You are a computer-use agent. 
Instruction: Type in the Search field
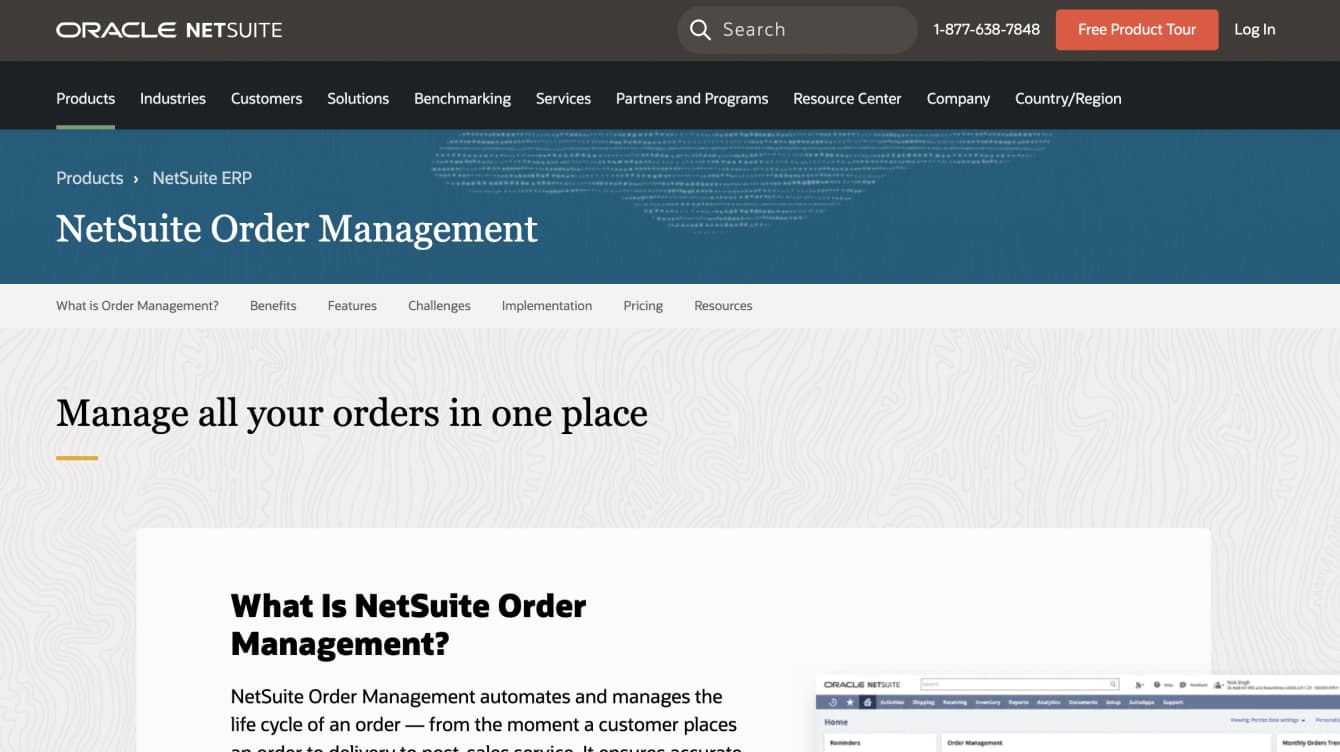810,30
